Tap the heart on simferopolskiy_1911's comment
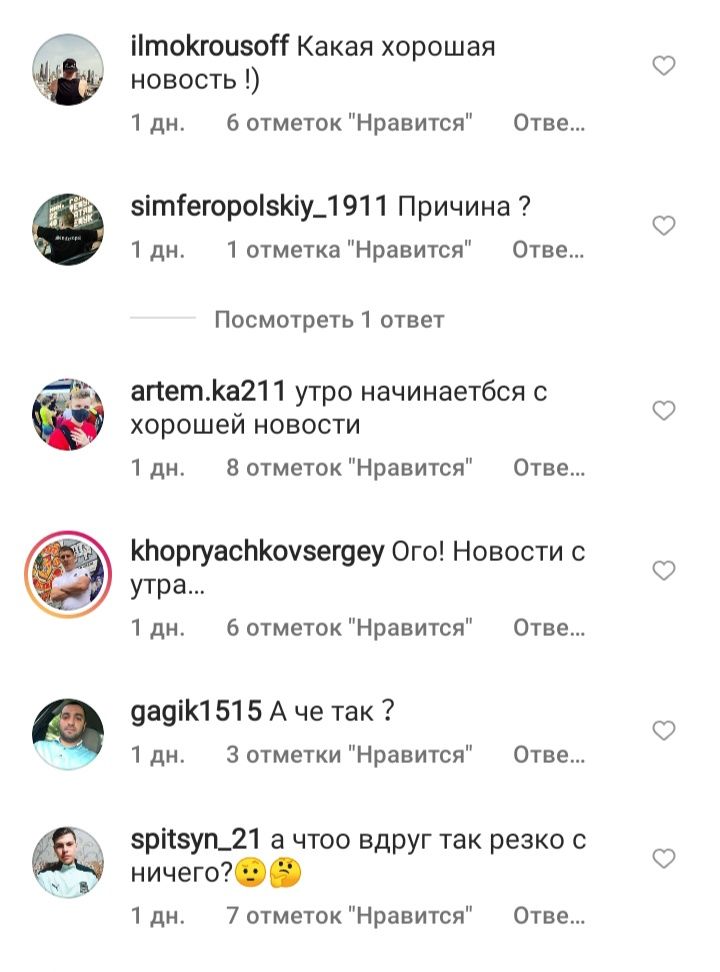The height and width of the screenshot is (972, 720). 664,225
